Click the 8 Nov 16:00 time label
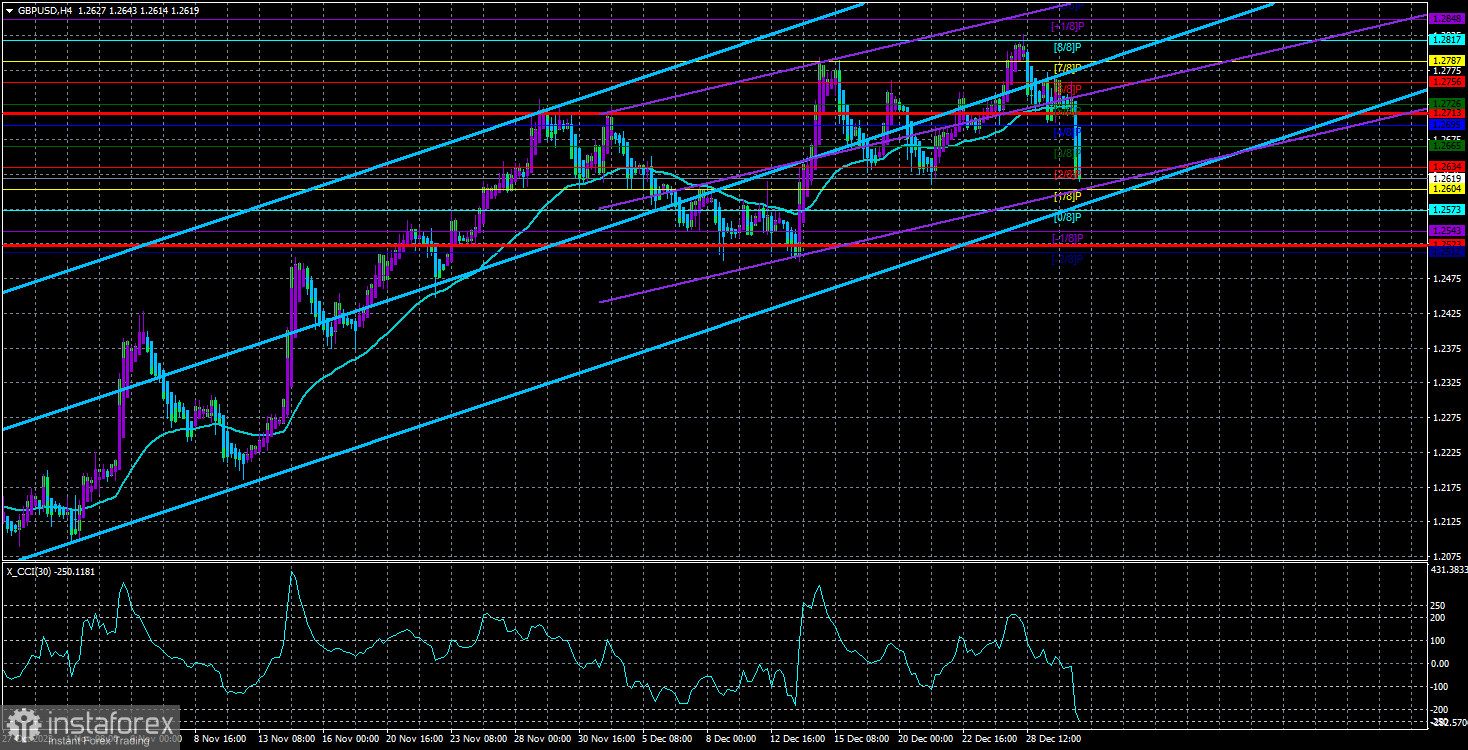1468x750 pixels. point(221,740)
